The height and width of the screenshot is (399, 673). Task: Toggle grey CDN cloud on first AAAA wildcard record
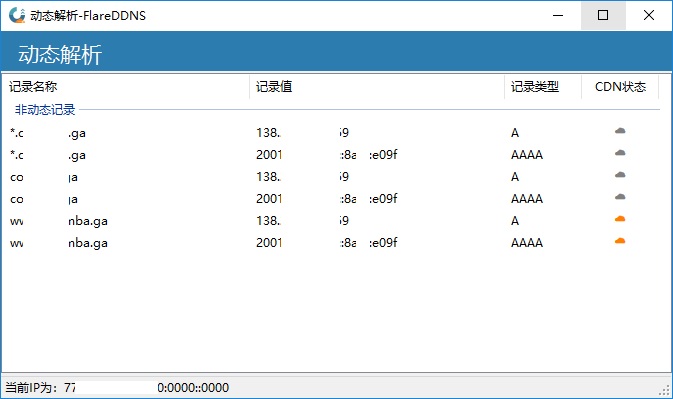(x=620, y=153)
